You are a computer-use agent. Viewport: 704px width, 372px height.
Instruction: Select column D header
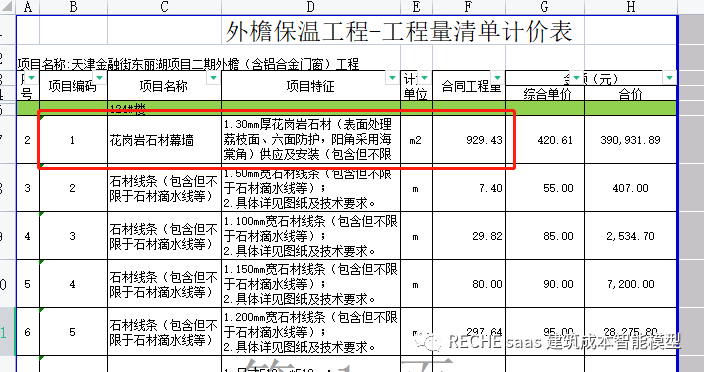coord(311,6)
